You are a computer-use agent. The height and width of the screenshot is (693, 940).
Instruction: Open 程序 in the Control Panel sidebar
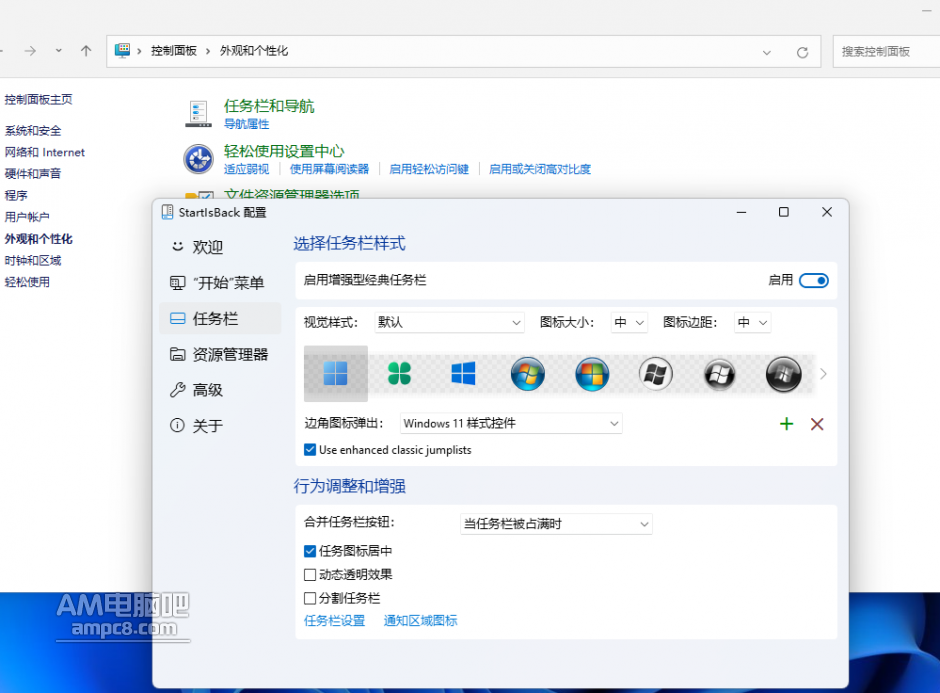(x=16, y=195)
